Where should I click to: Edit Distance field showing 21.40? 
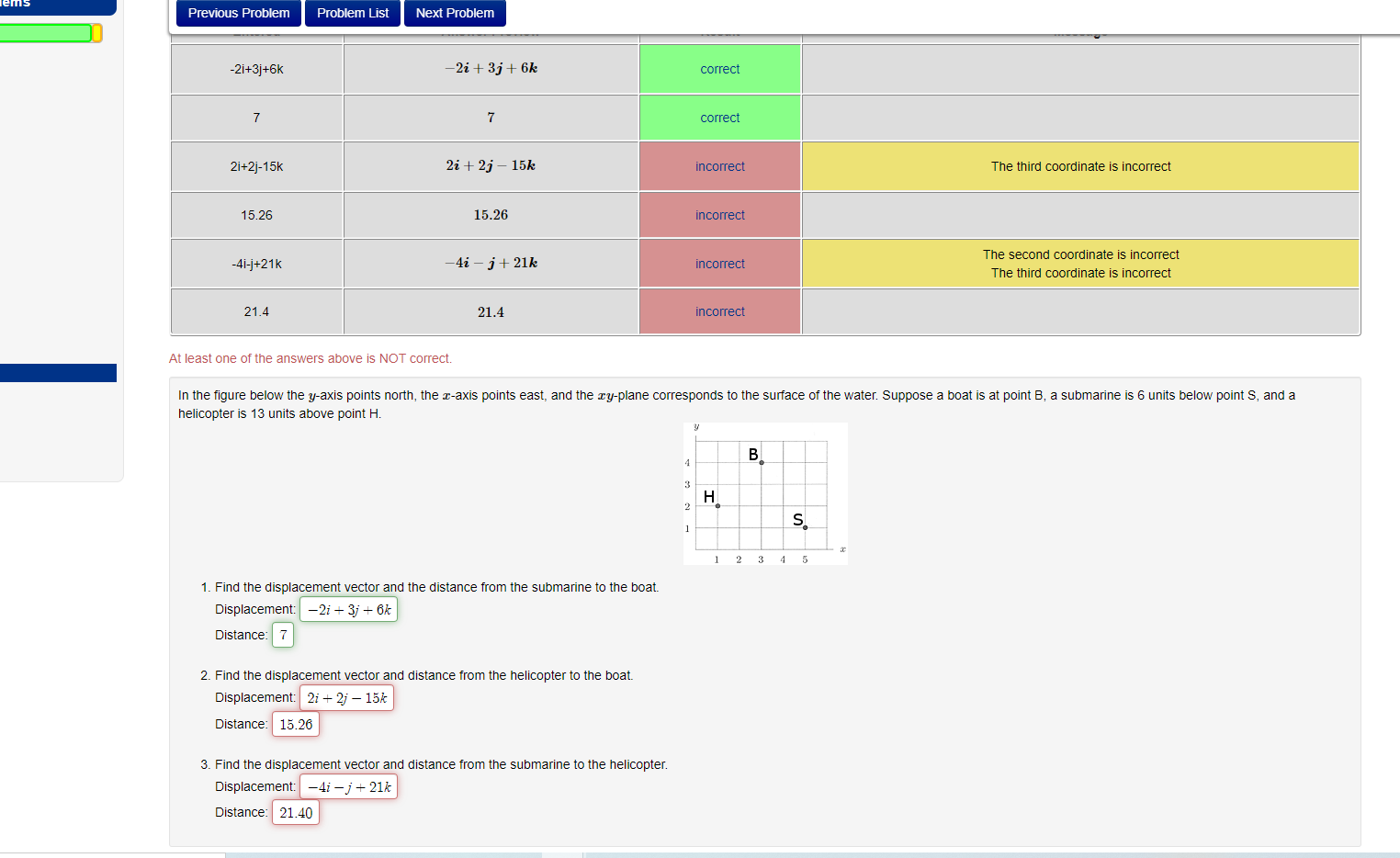tap(296, 813)
